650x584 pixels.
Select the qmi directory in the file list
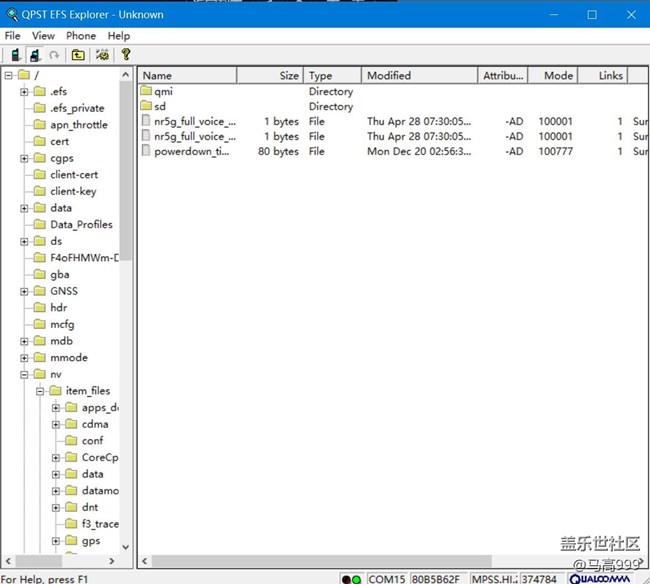(163, 91)
